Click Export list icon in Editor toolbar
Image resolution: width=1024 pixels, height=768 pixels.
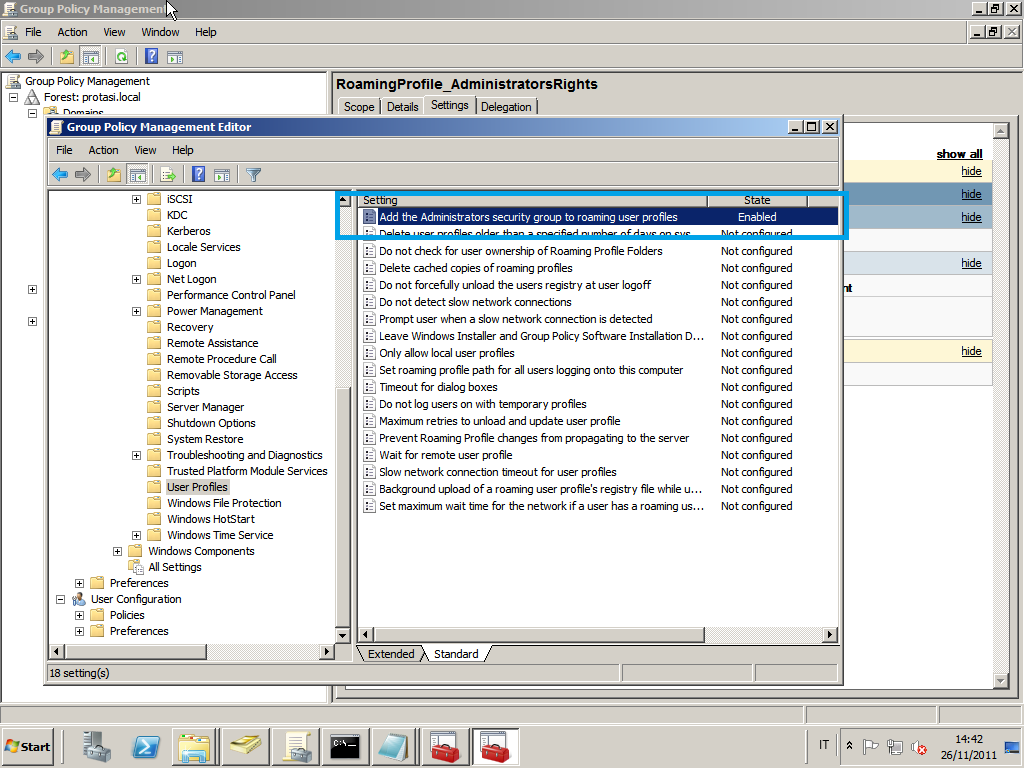click(x=168, y=174)
